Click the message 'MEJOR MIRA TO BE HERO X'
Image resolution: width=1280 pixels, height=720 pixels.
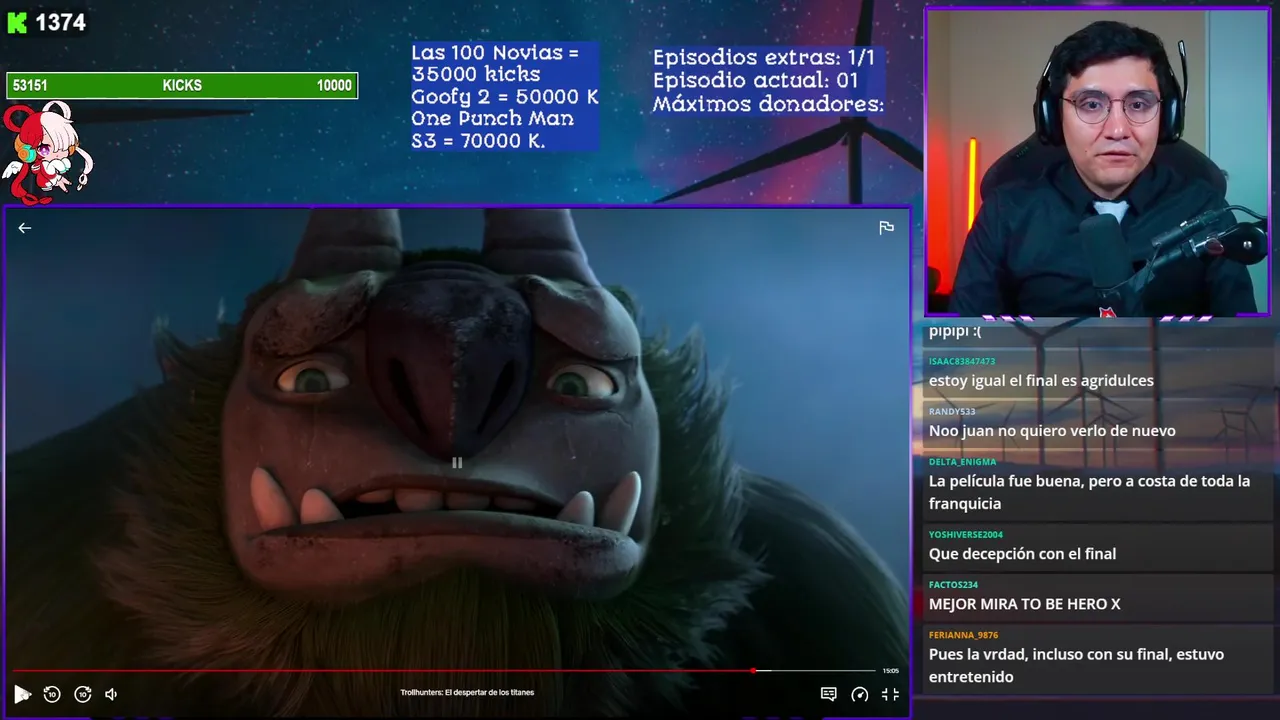(1024, 604)
